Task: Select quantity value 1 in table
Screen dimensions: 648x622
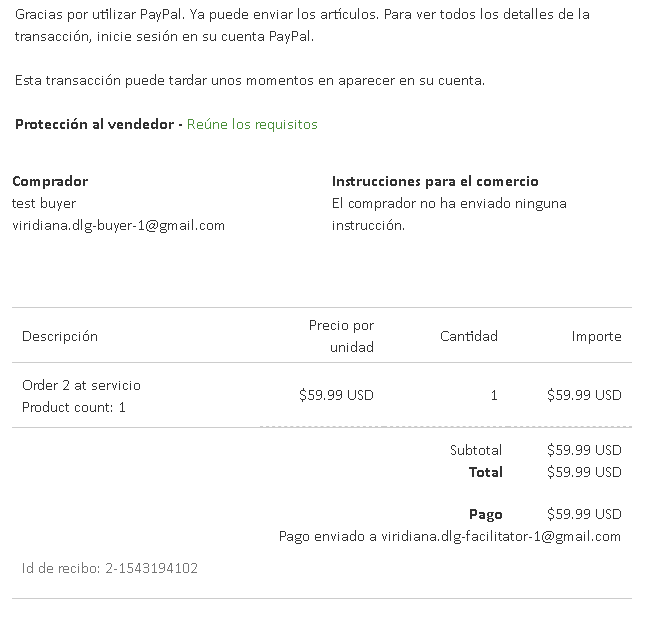Action: click(494, 396)
